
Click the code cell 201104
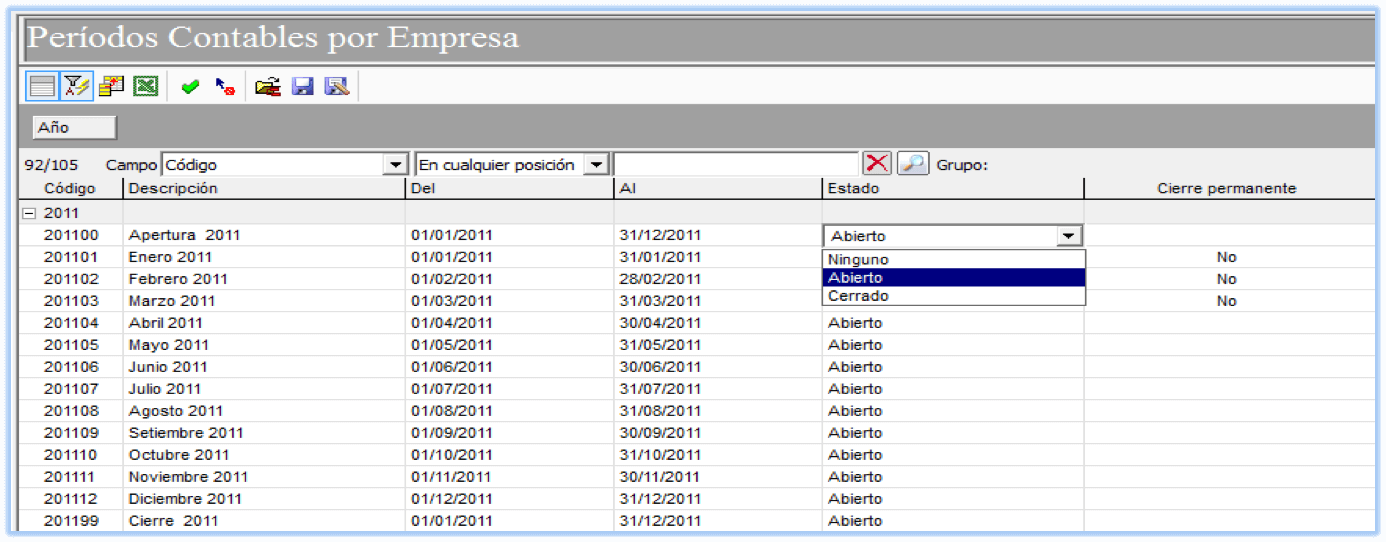71,323
